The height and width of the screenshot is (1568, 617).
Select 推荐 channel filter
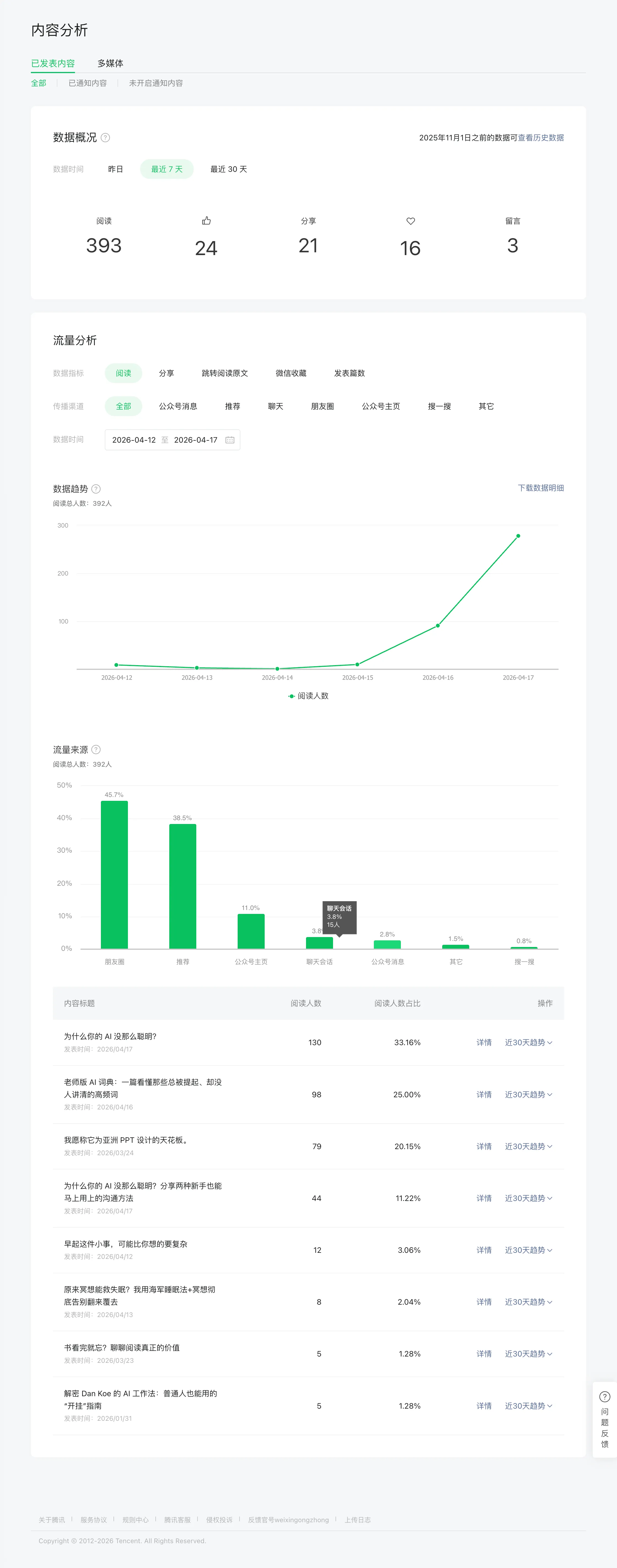[232, 406]
